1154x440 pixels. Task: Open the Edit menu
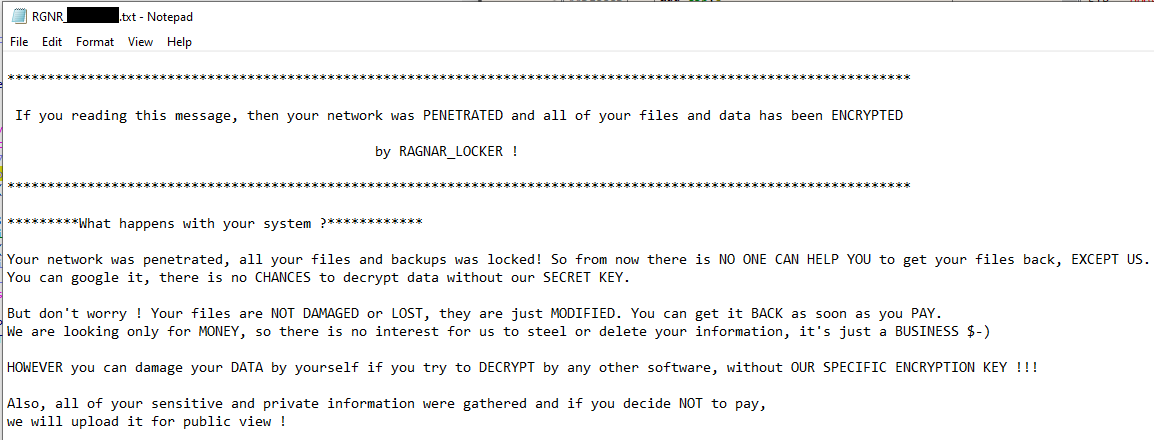(52, 42)
